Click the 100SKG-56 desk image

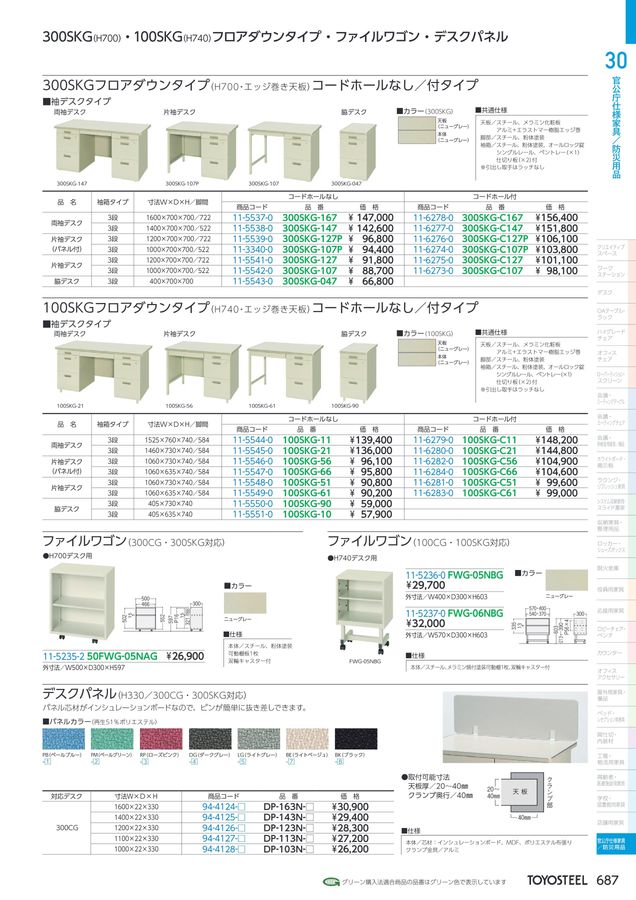[x=203, y=372]
